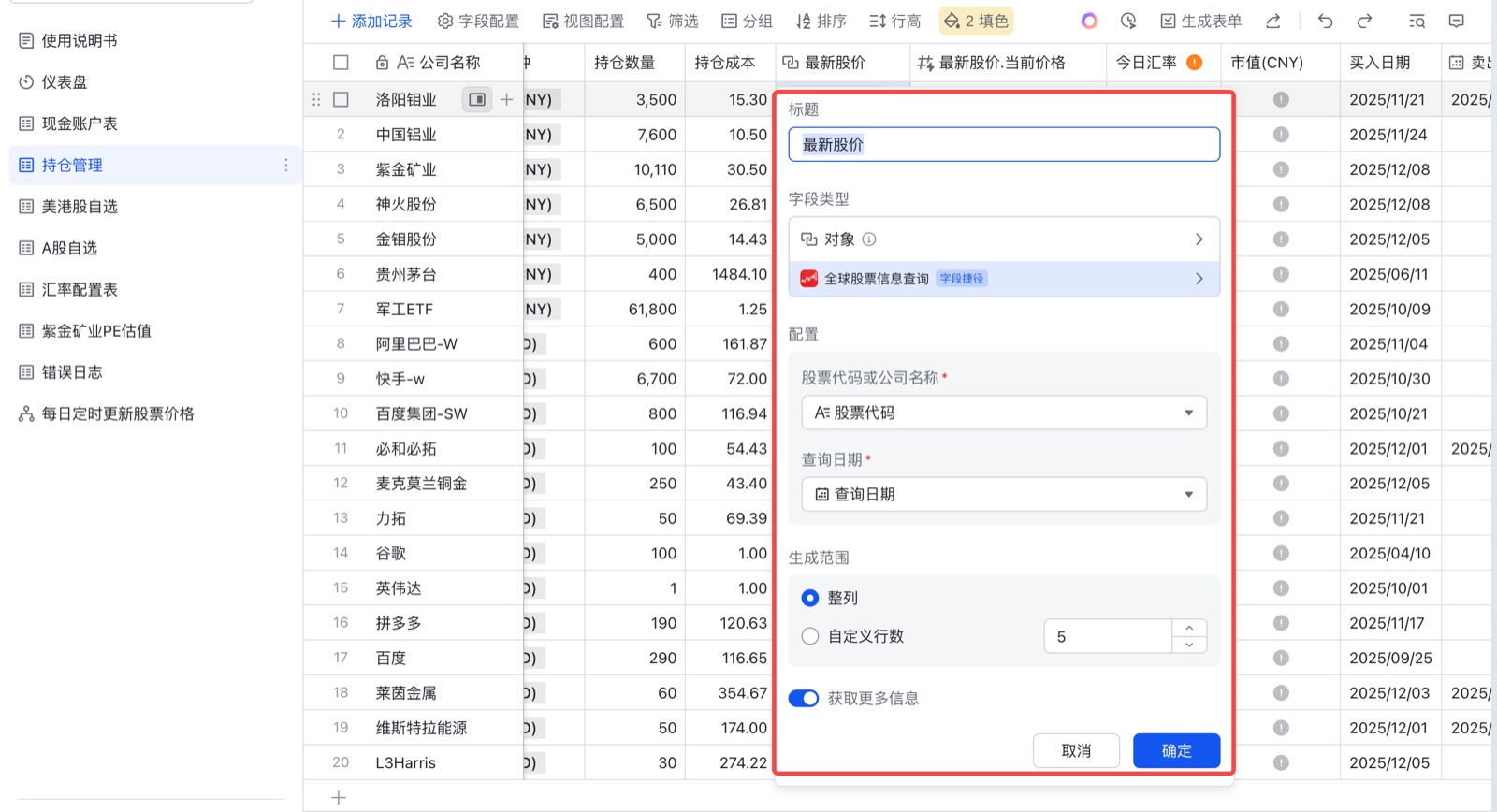Click the redo arrow icon
The height and width of the screenshot is (812, 1497).
(1364, 21)
